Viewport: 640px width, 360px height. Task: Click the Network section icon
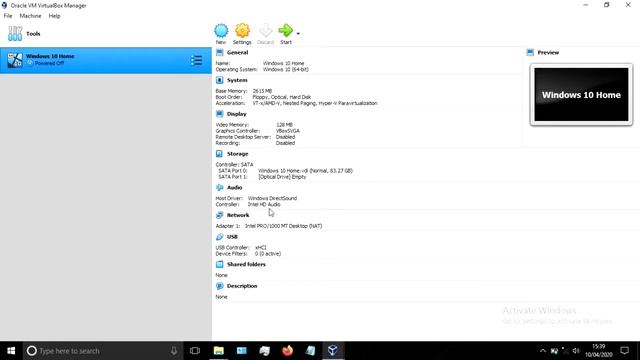click(x=220, y=215)
